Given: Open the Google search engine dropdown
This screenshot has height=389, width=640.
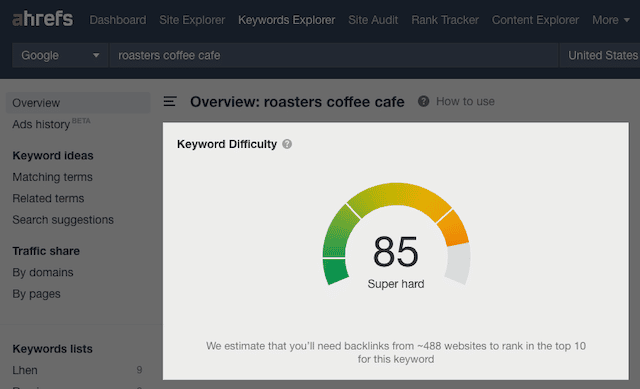Looking at the screenshot, I should [60, 55].
